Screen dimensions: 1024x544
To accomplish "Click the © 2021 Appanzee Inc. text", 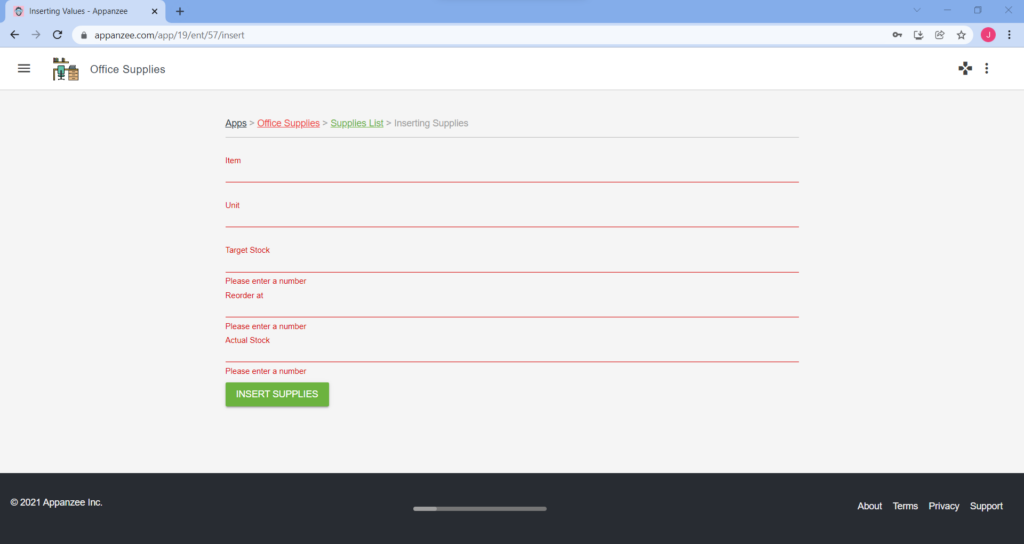I will pos(56,502).
